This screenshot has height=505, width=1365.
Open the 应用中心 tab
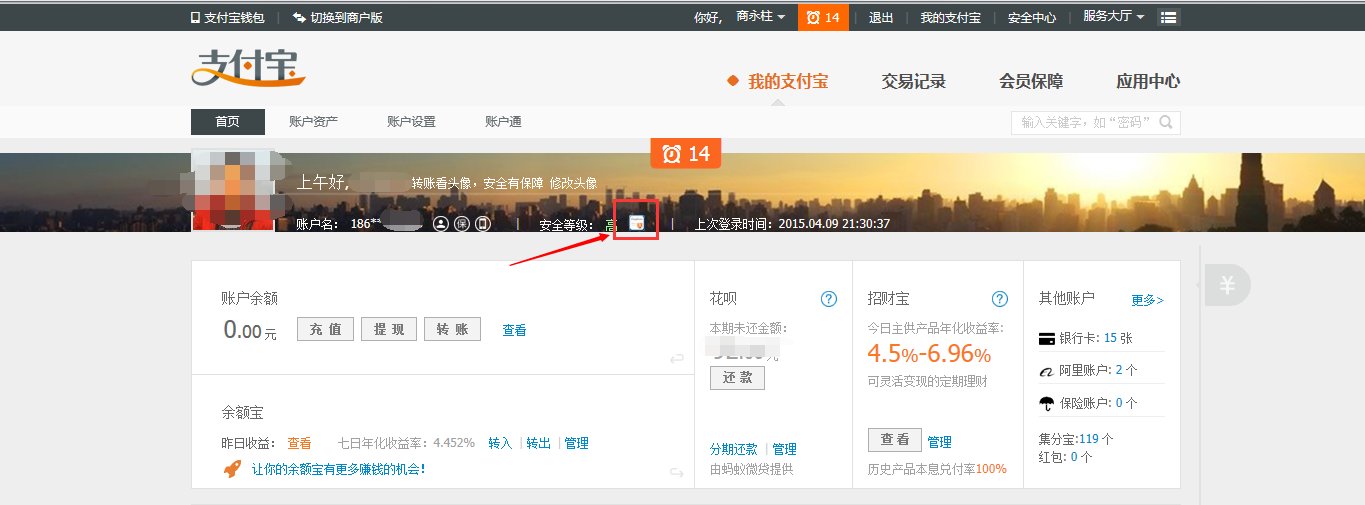[x=1148, y=82]
